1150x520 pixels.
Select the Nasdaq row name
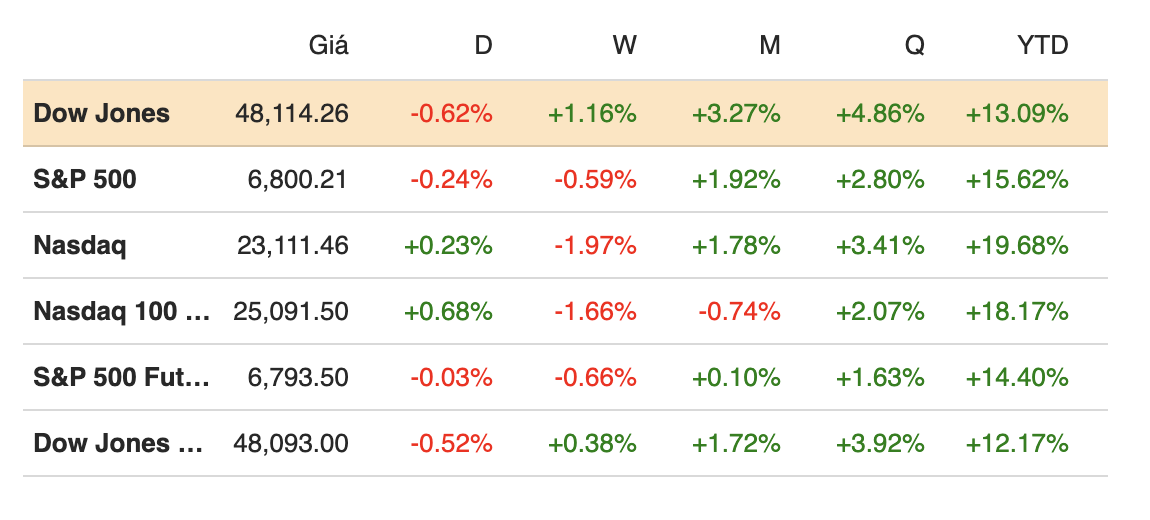(80, 245)
